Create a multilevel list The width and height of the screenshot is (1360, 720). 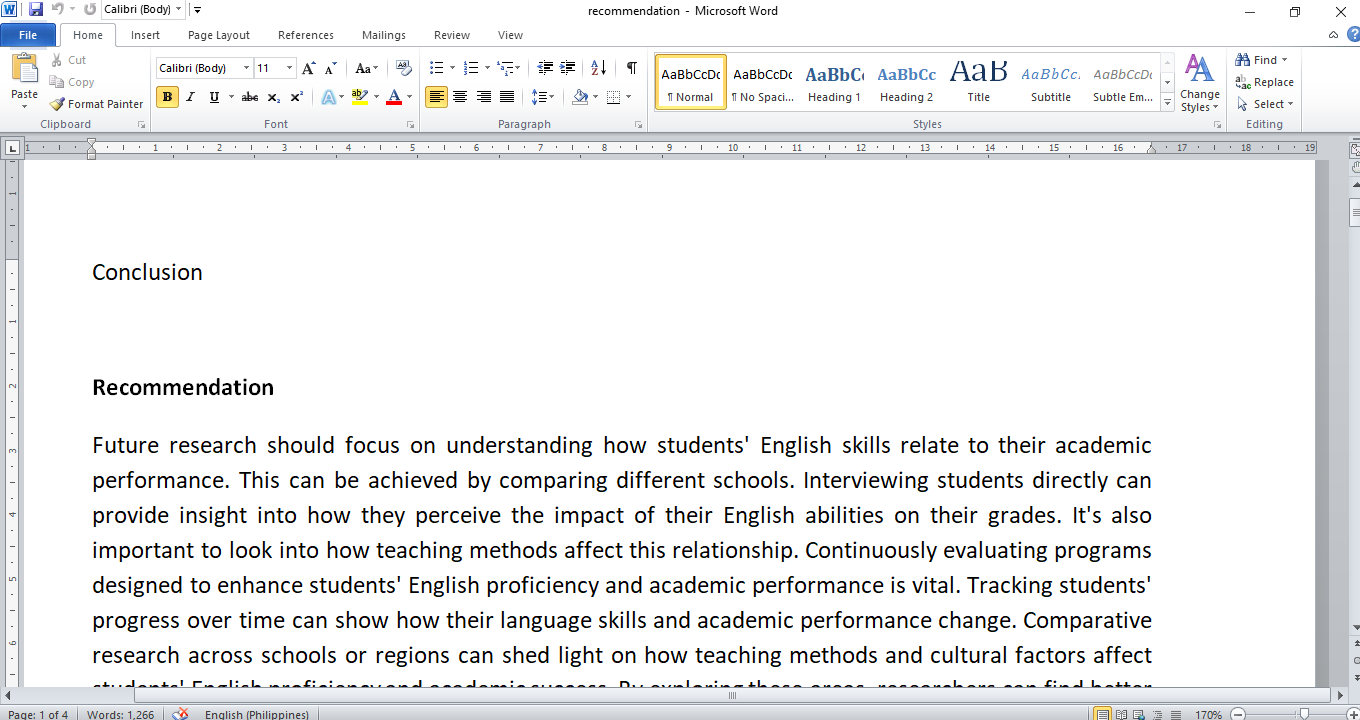point(507,68)
